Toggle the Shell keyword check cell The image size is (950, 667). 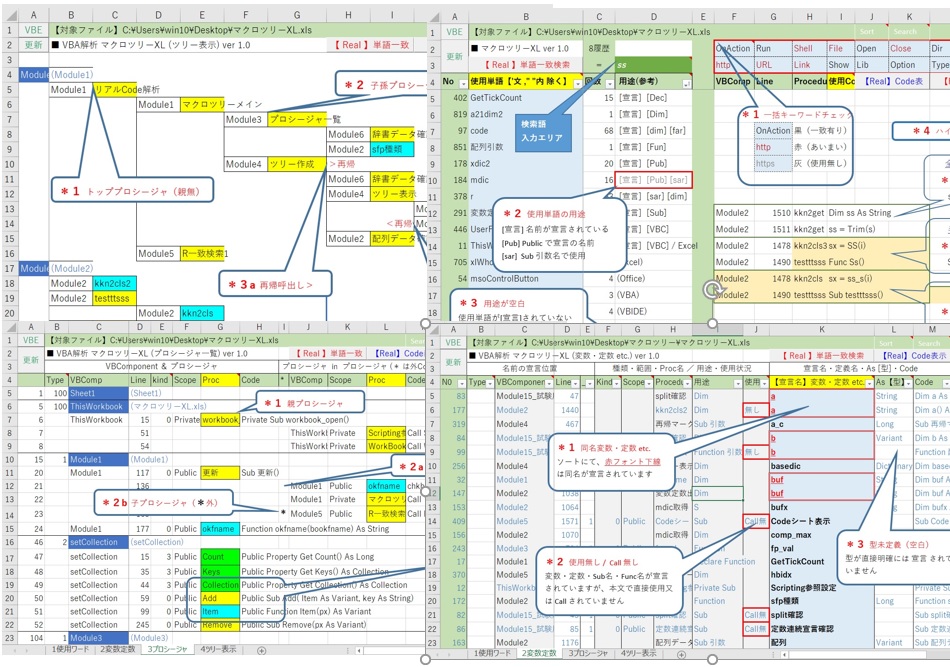(804, 48)
